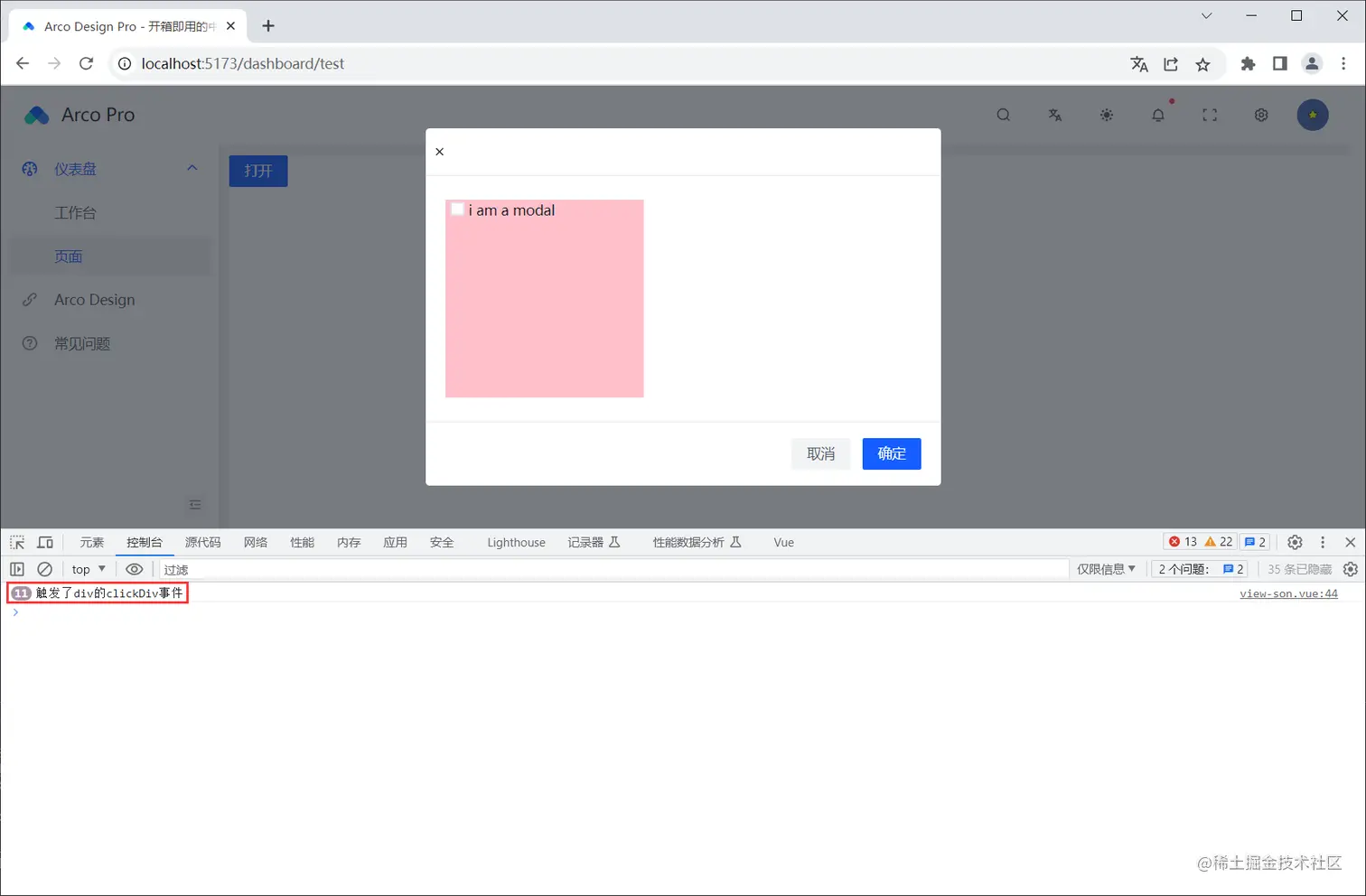Open the 性能数据分析 tab

[x=697, y=542]
